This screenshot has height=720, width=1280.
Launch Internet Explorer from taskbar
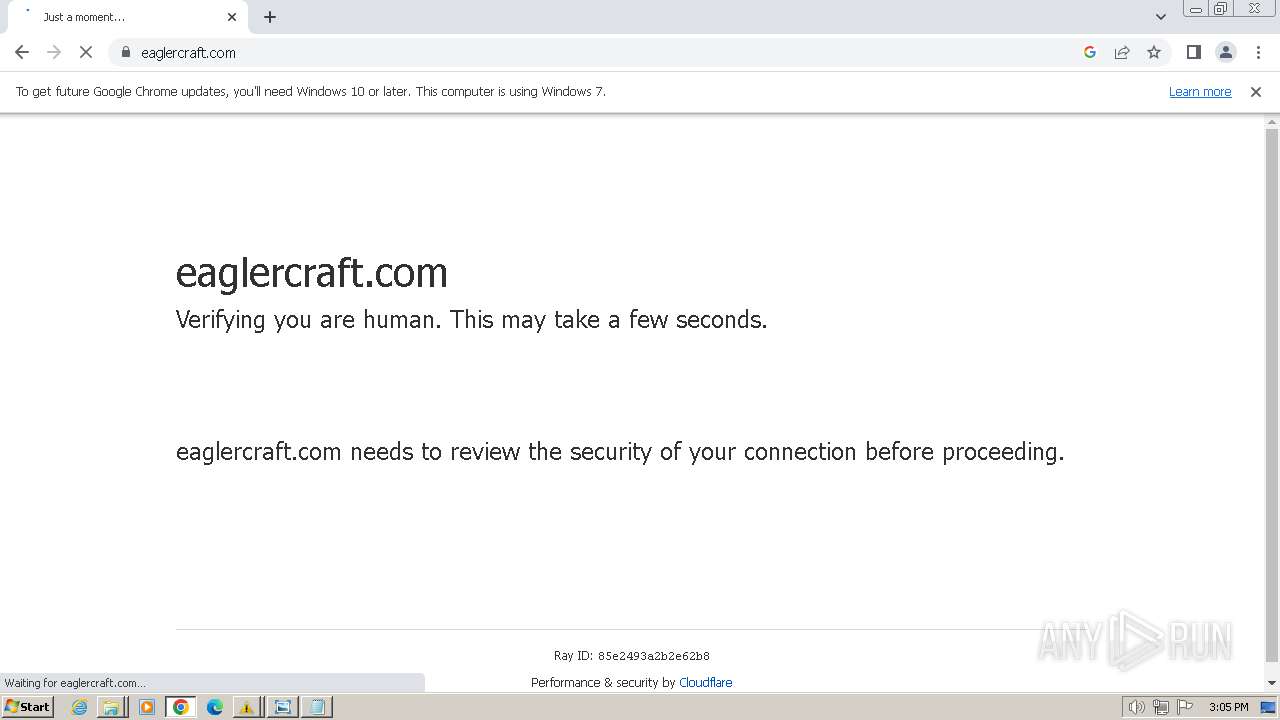[79, 707]
